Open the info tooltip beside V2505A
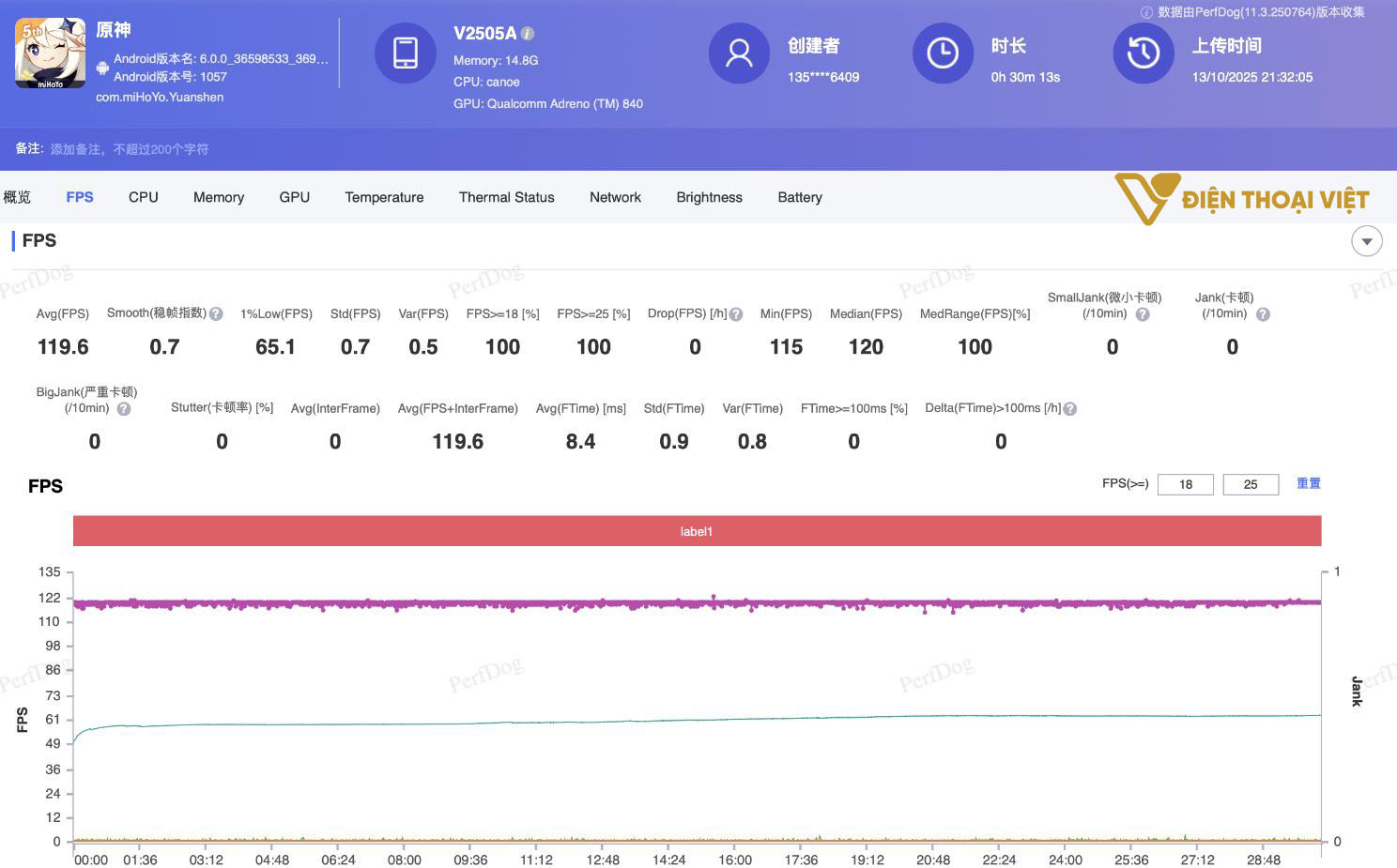The height and width of the screenshot is (868, 1397). pos(526,33)
